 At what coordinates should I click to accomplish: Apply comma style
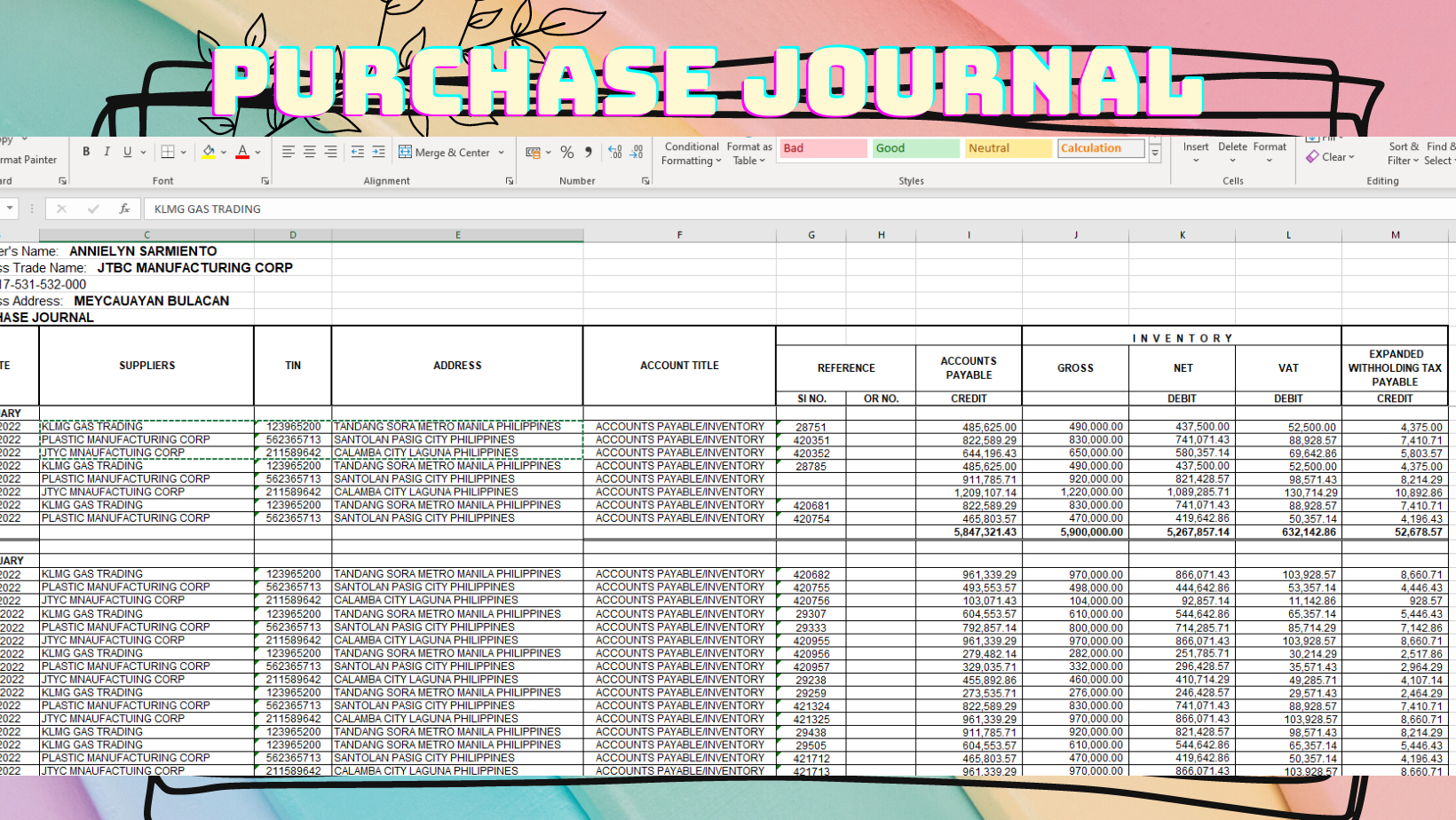point(588,153)
